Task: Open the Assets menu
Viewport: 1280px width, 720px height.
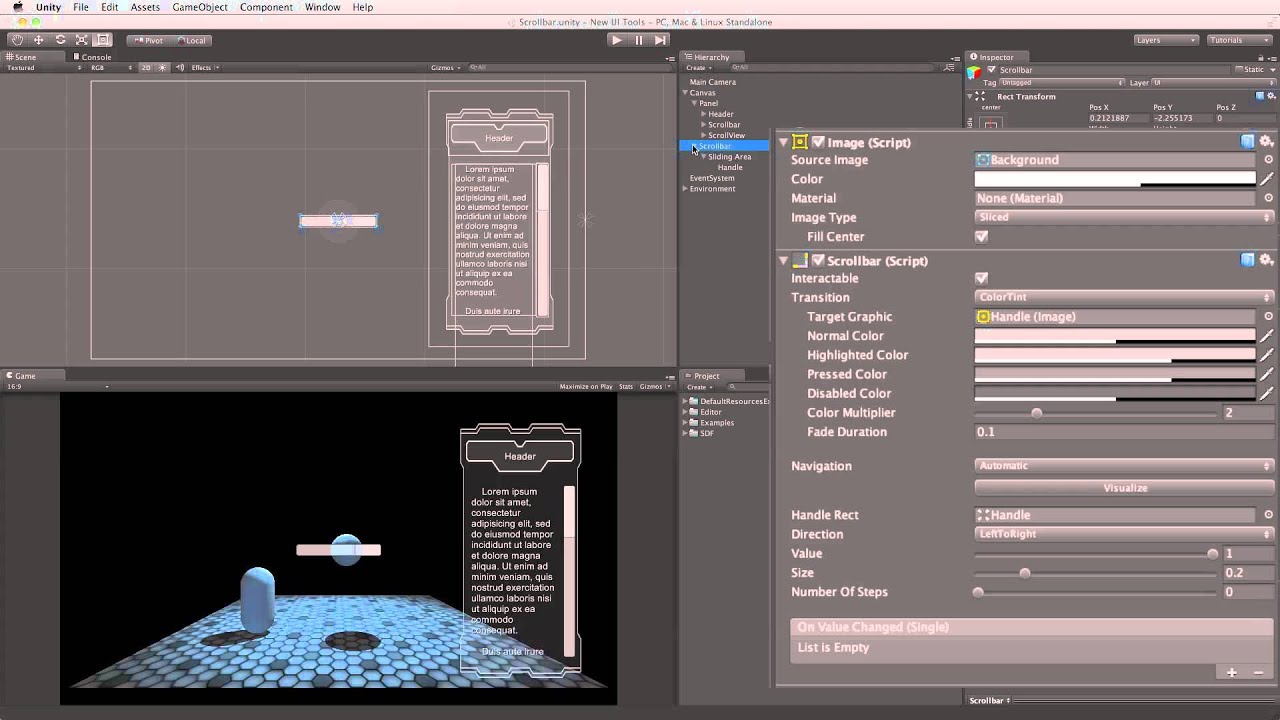Action: 145,7
